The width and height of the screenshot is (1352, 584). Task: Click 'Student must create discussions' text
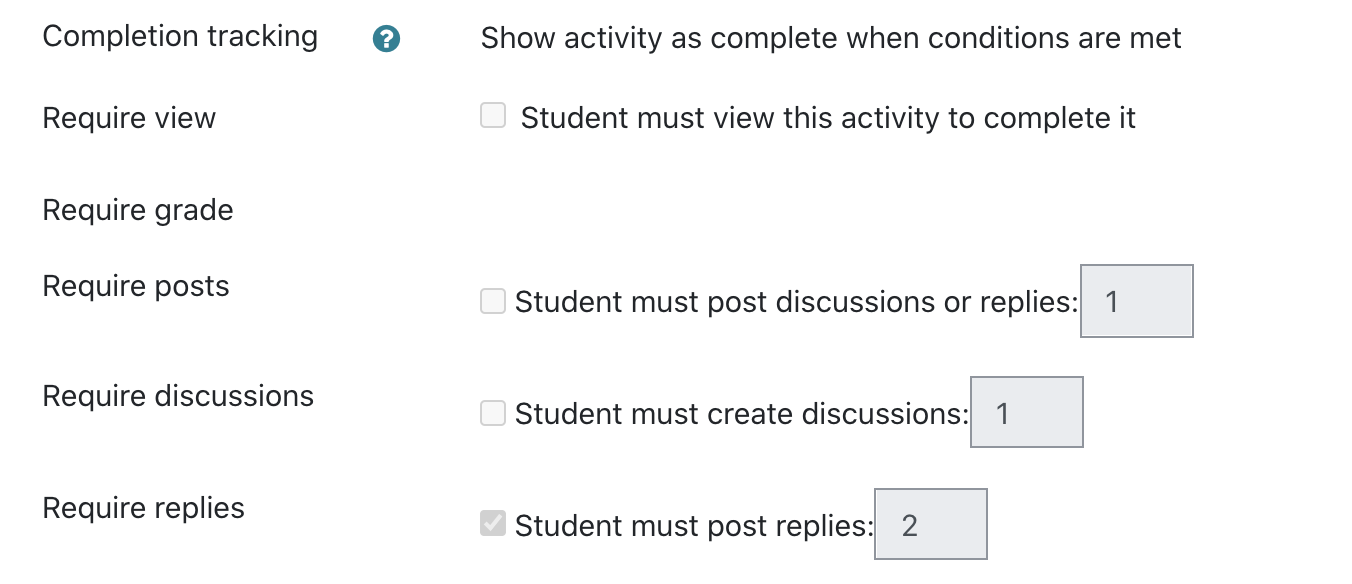742,414
